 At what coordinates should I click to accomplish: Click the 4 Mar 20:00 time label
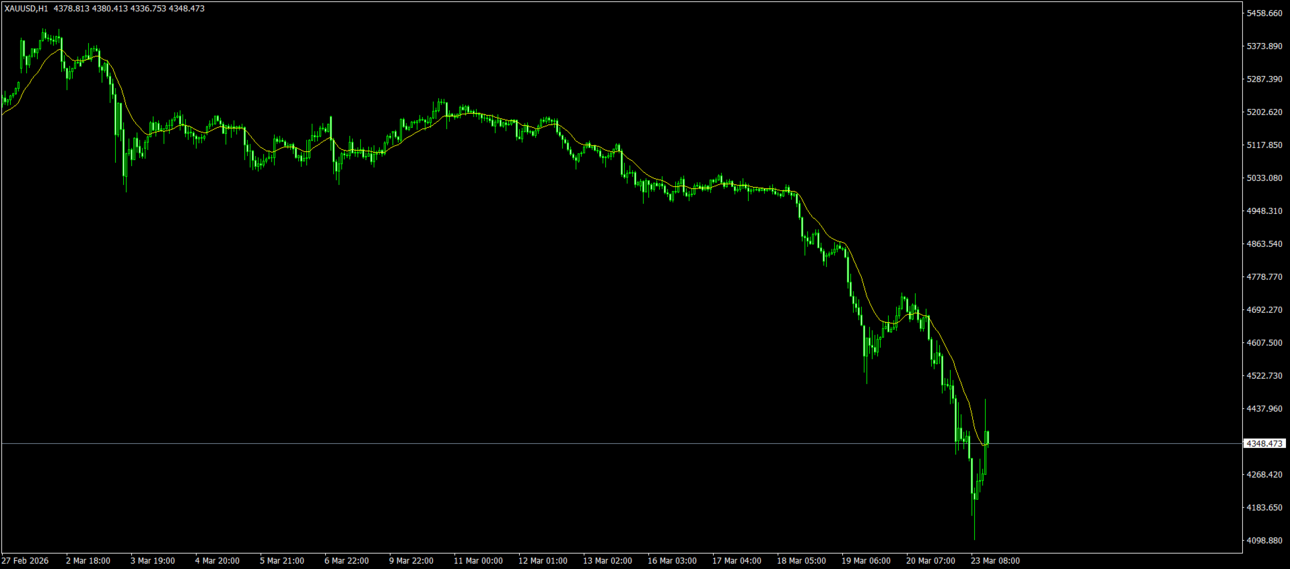point(217,561)
